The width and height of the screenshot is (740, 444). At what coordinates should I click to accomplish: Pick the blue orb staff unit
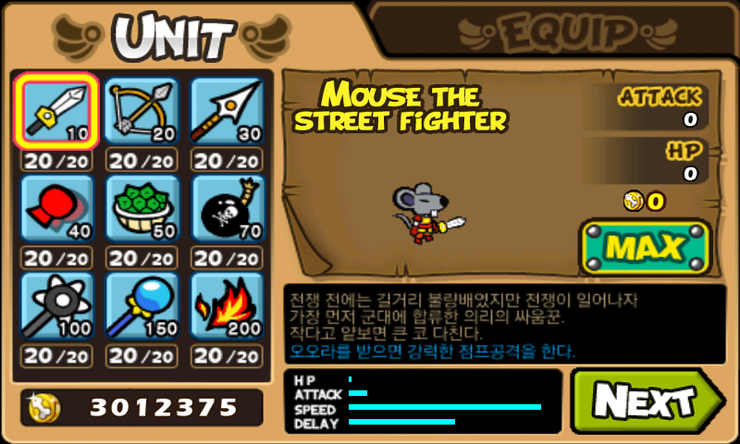coord(142,306)
